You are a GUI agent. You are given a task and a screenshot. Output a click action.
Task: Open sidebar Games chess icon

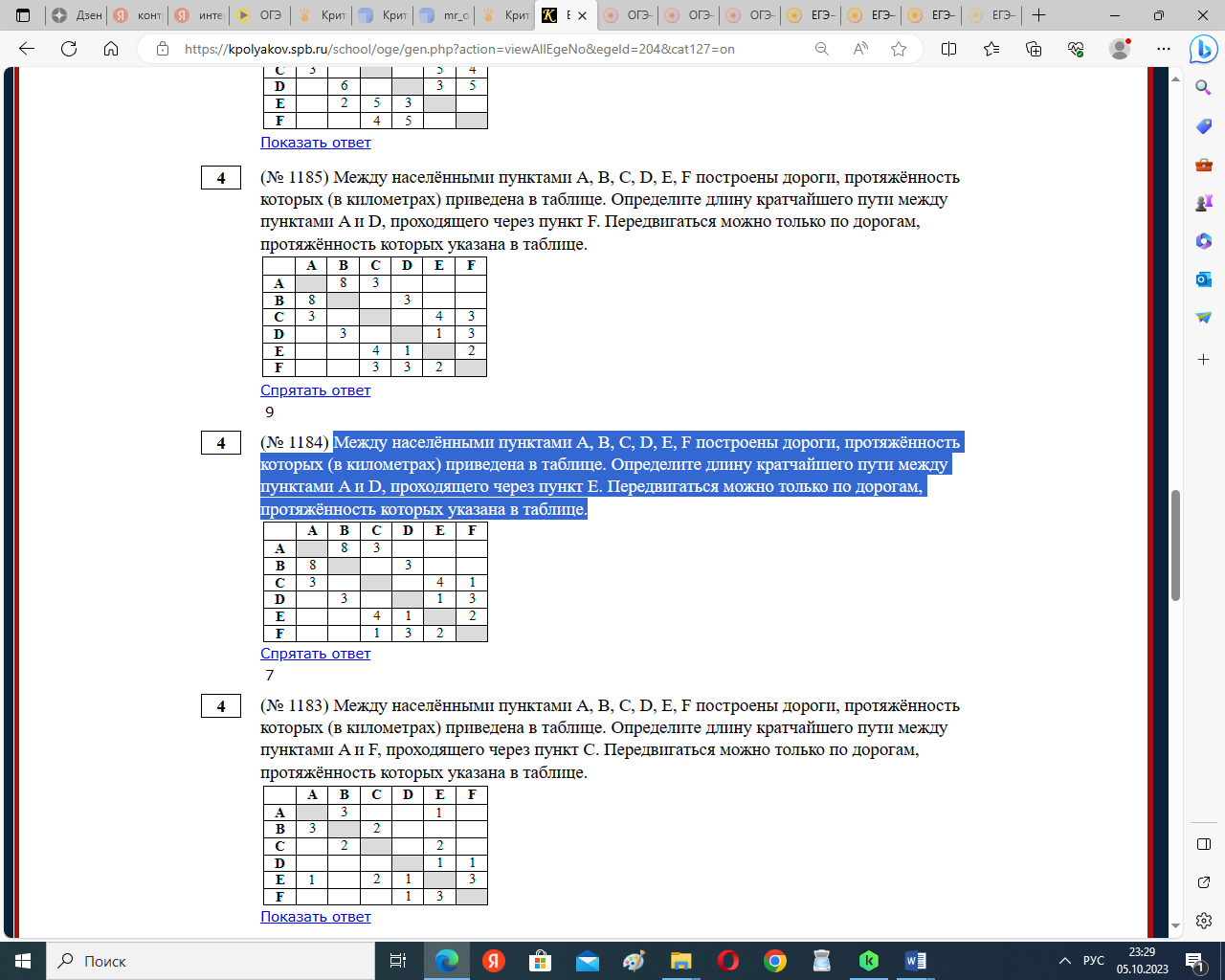pyautogui.click(x=1204, y=203)
